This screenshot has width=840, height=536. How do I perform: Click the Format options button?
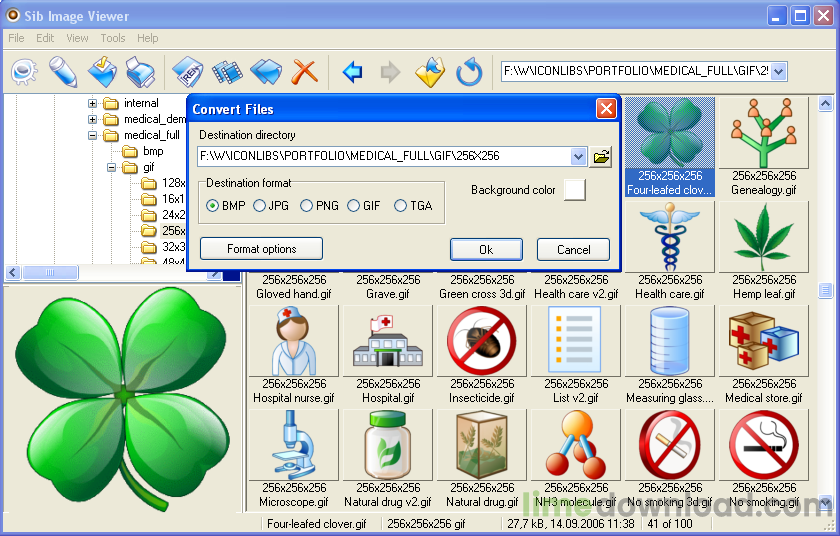(261, 248)
